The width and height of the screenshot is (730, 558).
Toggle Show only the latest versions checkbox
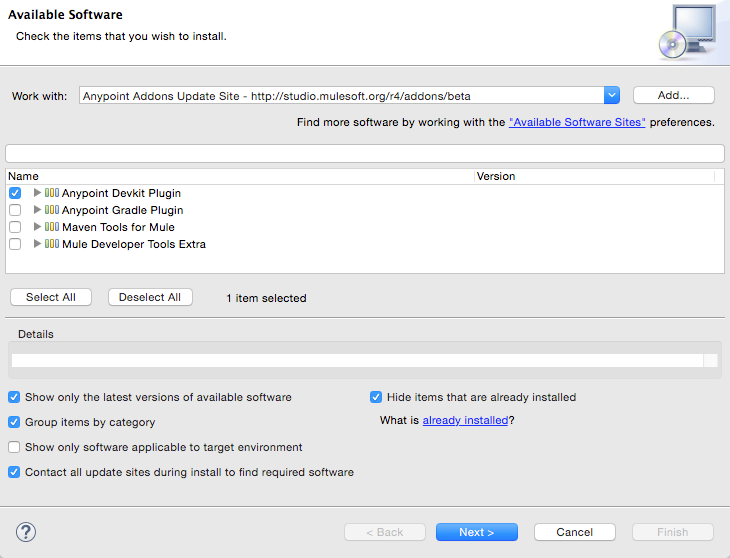[x=14, y=397]
